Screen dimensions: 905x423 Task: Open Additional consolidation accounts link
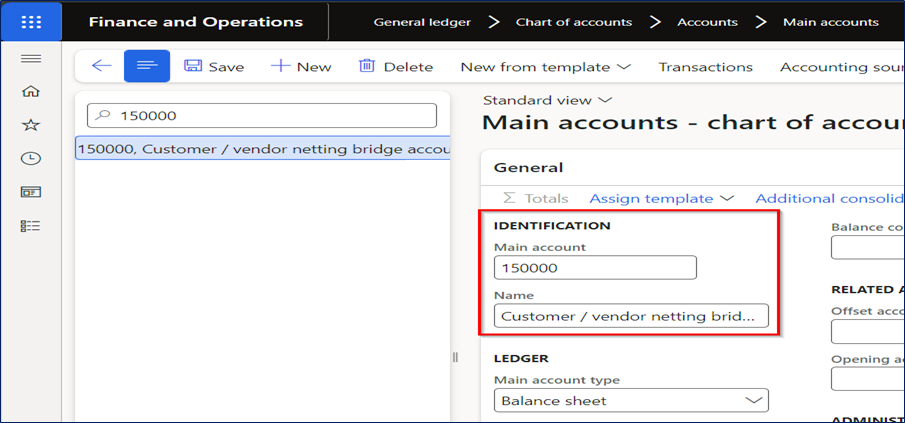point(830,199)
